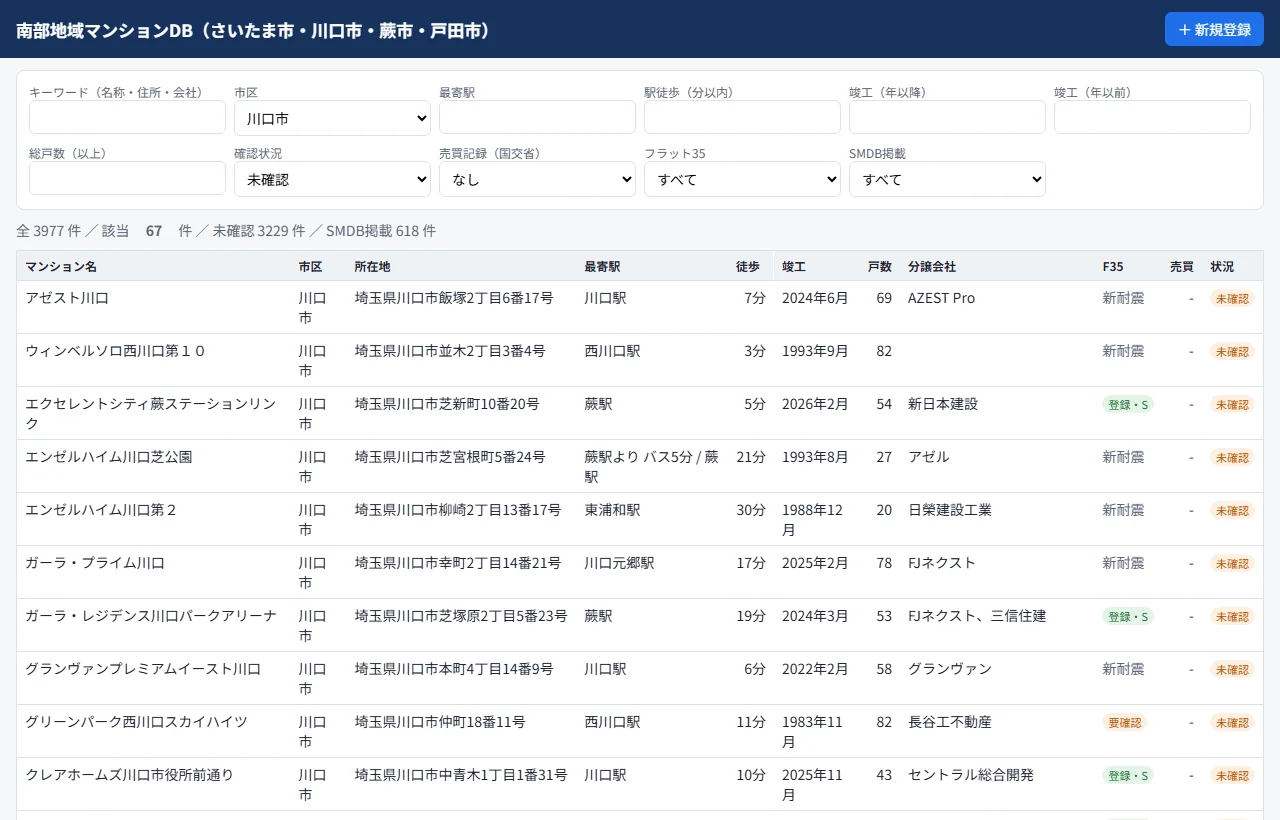Click 登録・S badge in クレアホームズ row
The height and width of the screenshot is (820, 1280).
pos(1128,775)
